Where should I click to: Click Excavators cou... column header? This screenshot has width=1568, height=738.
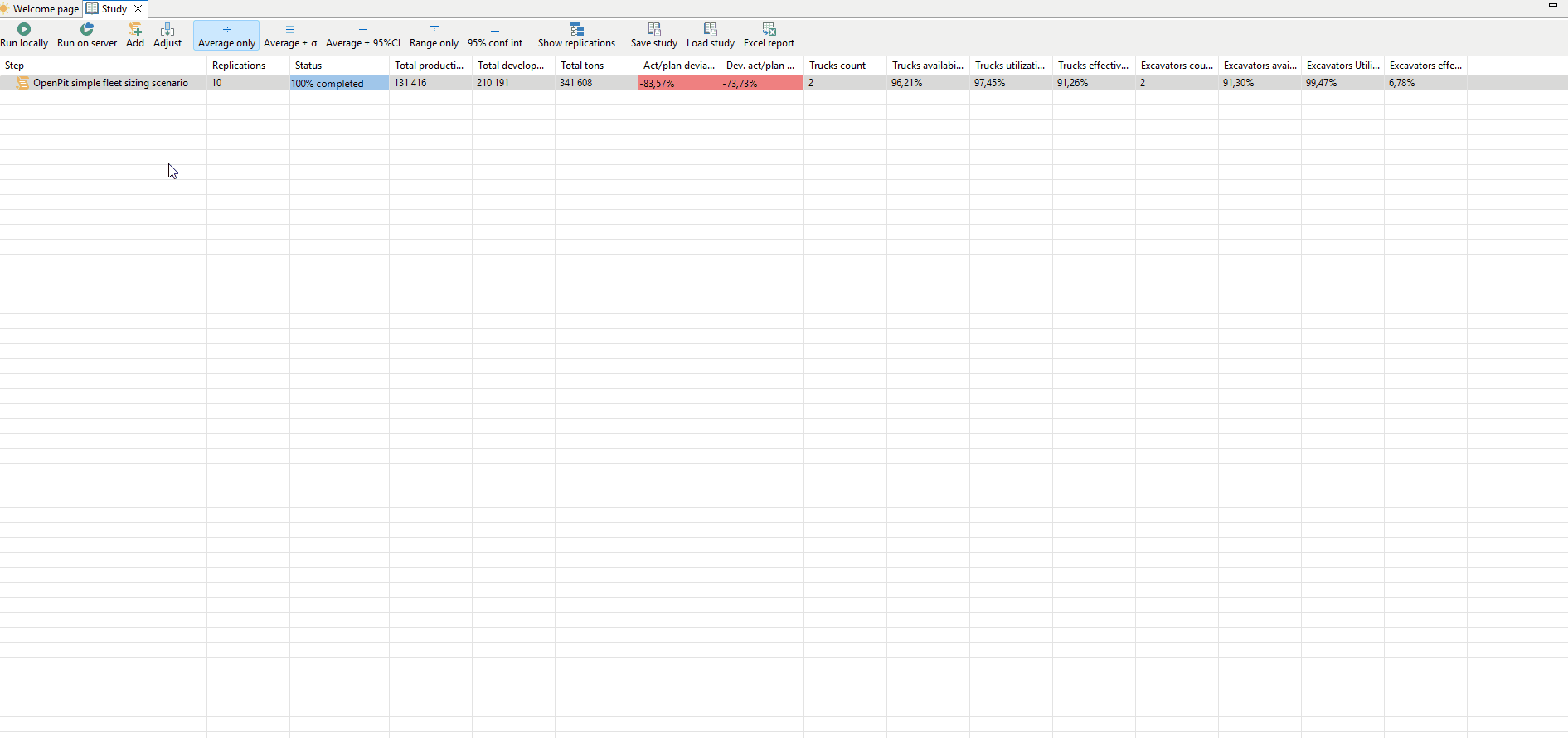1177,66
